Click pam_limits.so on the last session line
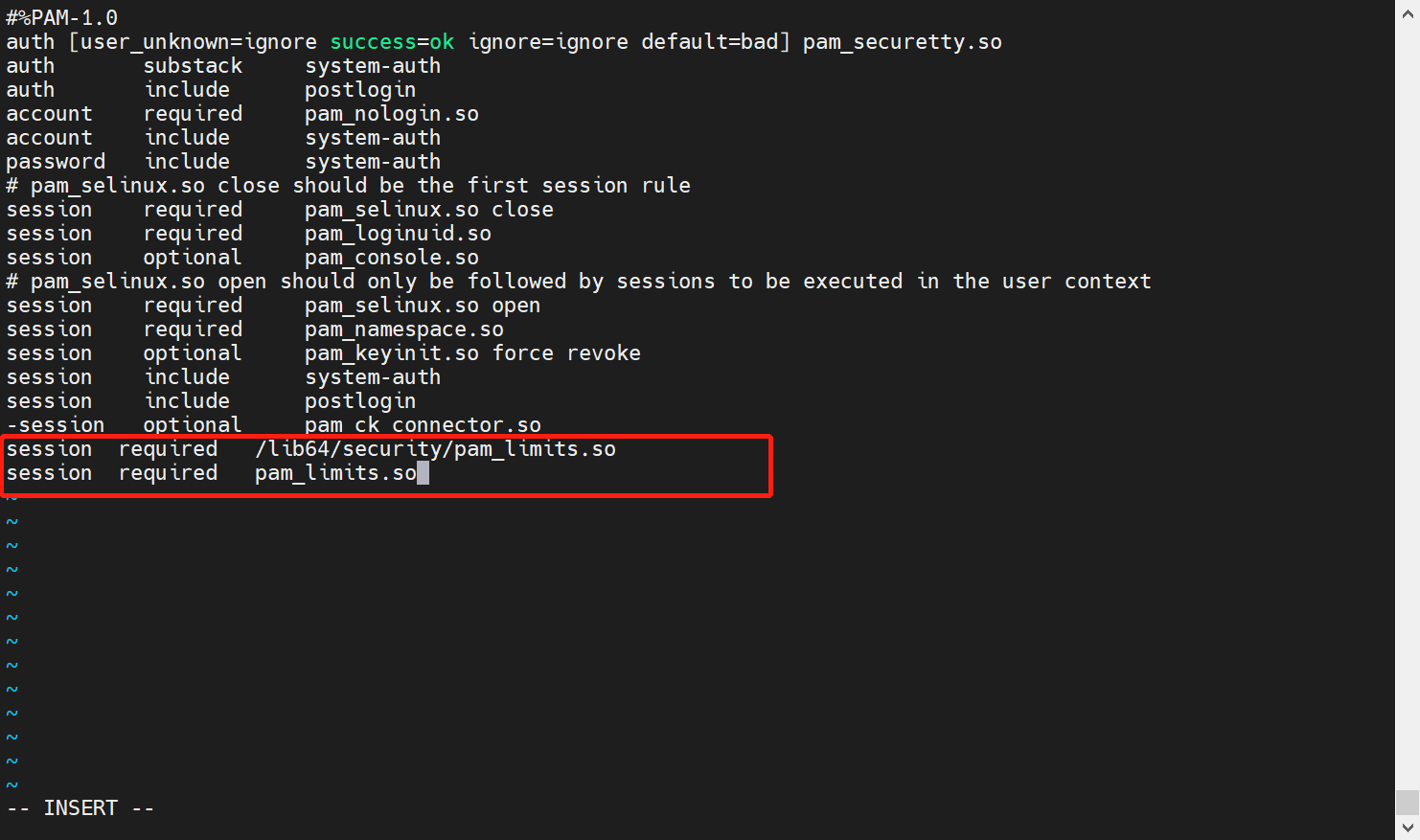Screen dimensions: 1420x840 coord(335,473)
